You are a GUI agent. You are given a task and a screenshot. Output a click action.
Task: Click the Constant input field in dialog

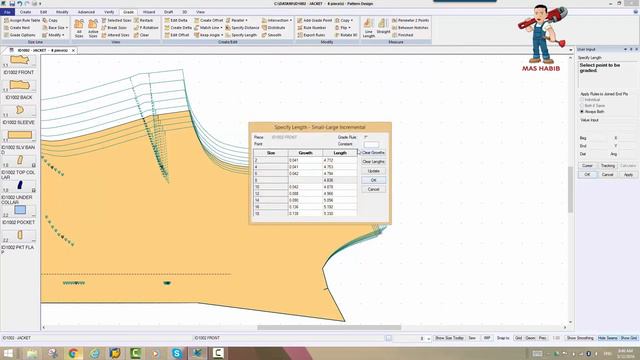371,144
